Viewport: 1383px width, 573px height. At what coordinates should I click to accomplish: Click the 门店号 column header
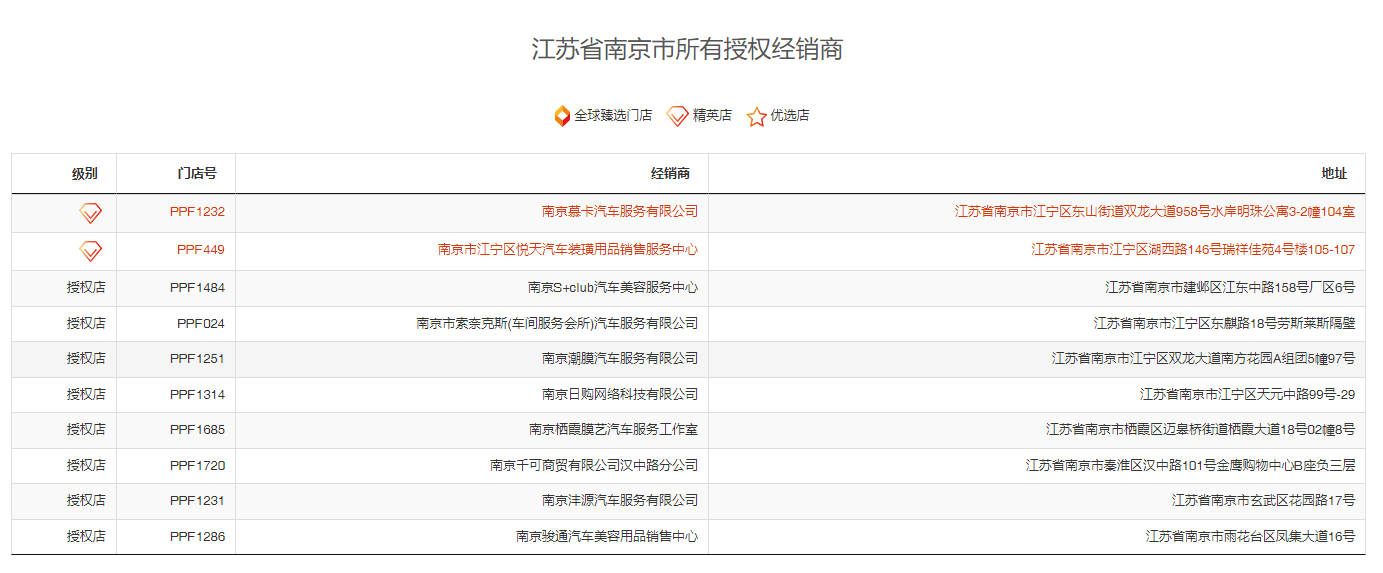(x=197, y=174)
